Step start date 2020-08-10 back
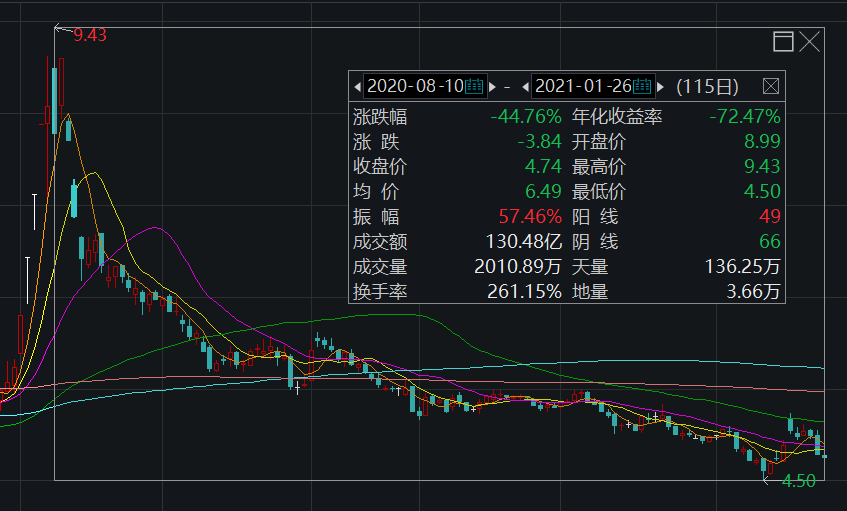The image size is (847, 511). click(358, 86)
